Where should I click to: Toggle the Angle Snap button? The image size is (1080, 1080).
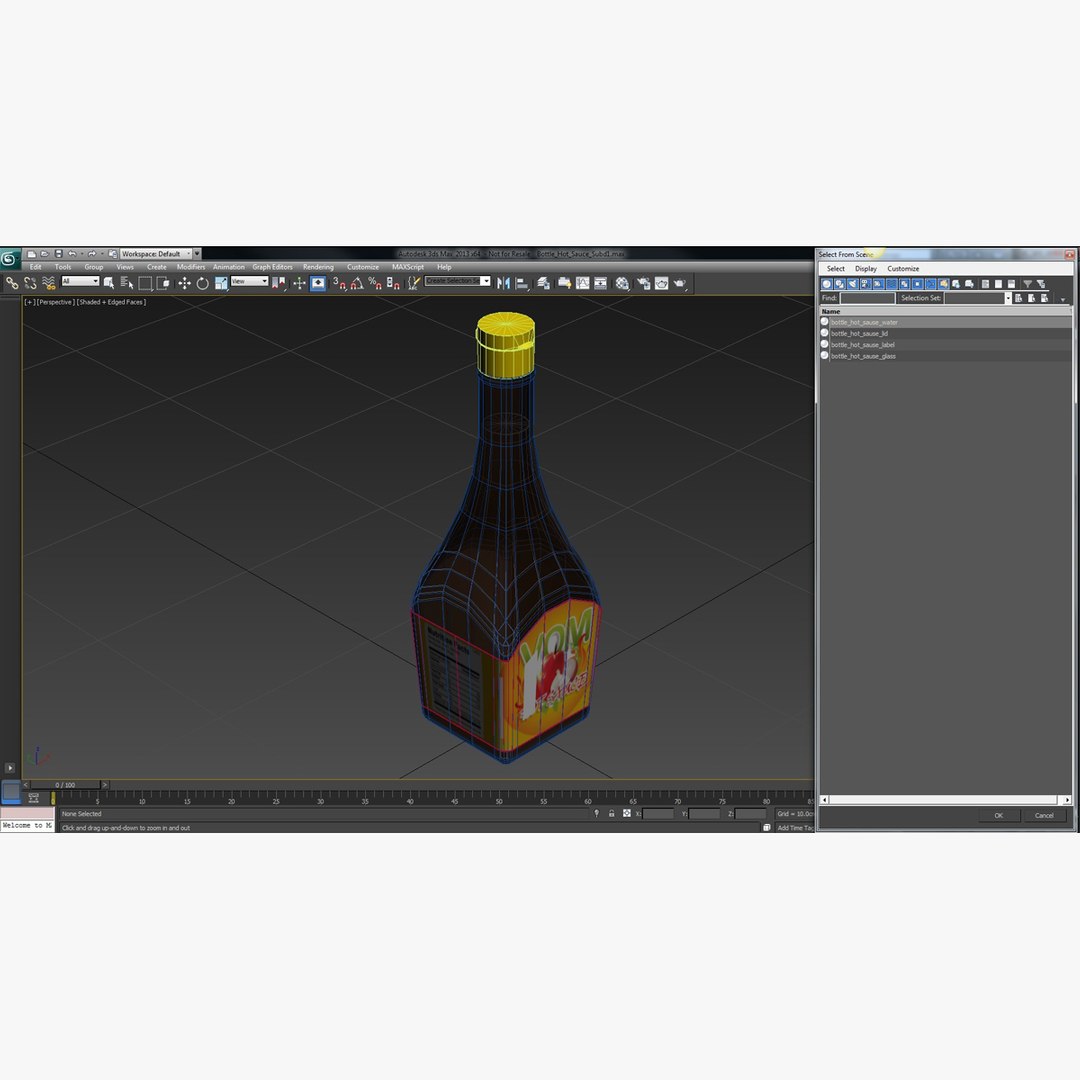click(x=357, y=283)
